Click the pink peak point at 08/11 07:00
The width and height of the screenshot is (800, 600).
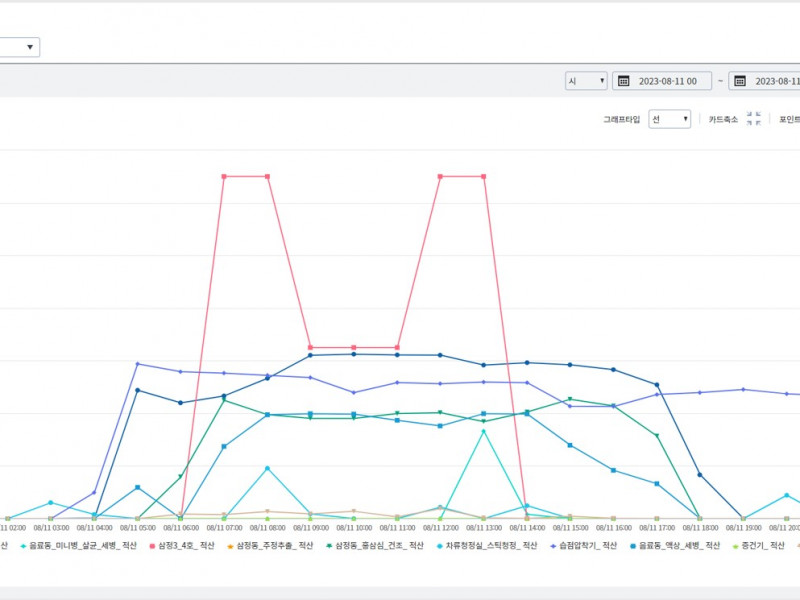coord(224,177)
